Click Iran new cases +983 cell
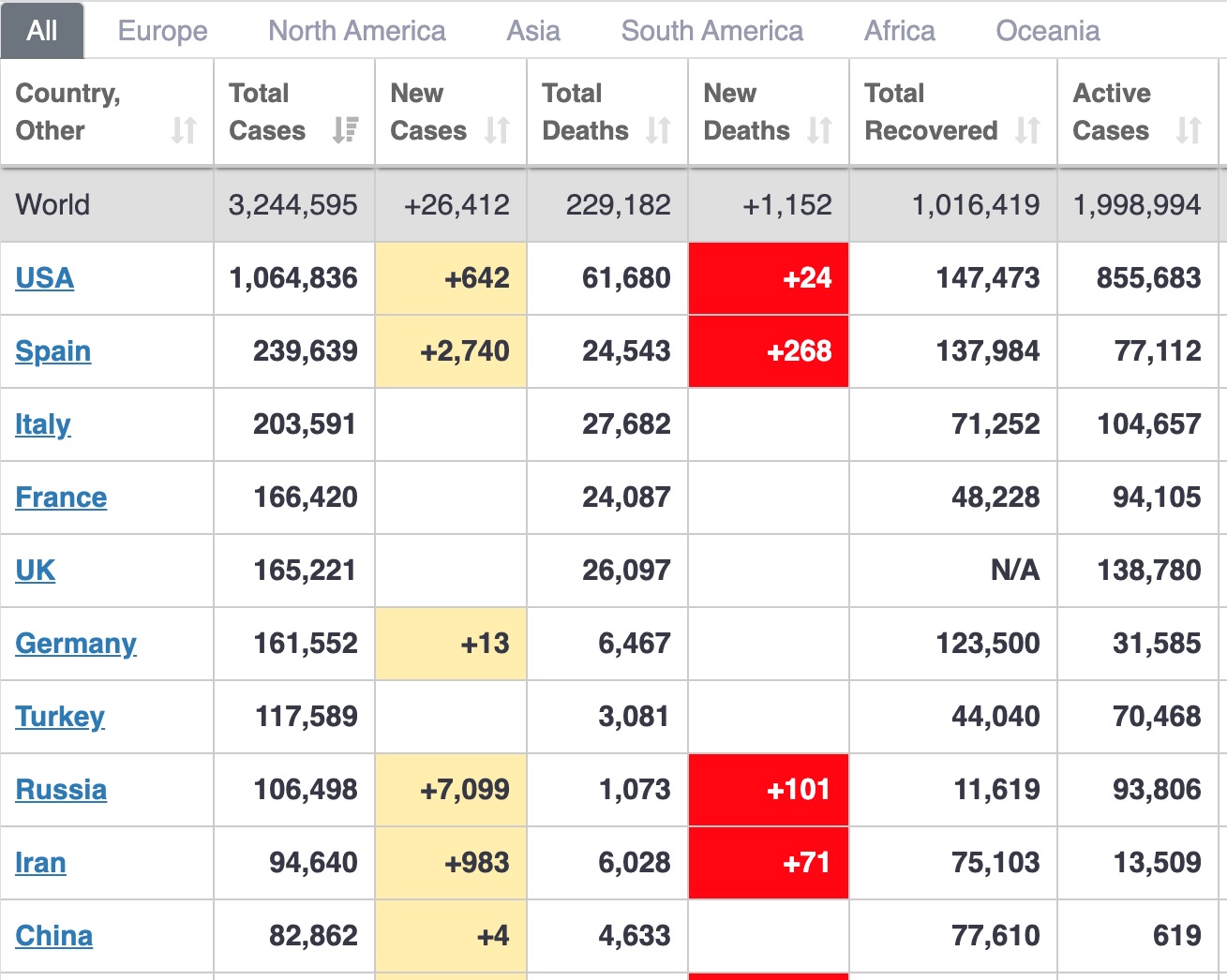The width and height of the screenshot is (1227, 980). coord(451,863)
